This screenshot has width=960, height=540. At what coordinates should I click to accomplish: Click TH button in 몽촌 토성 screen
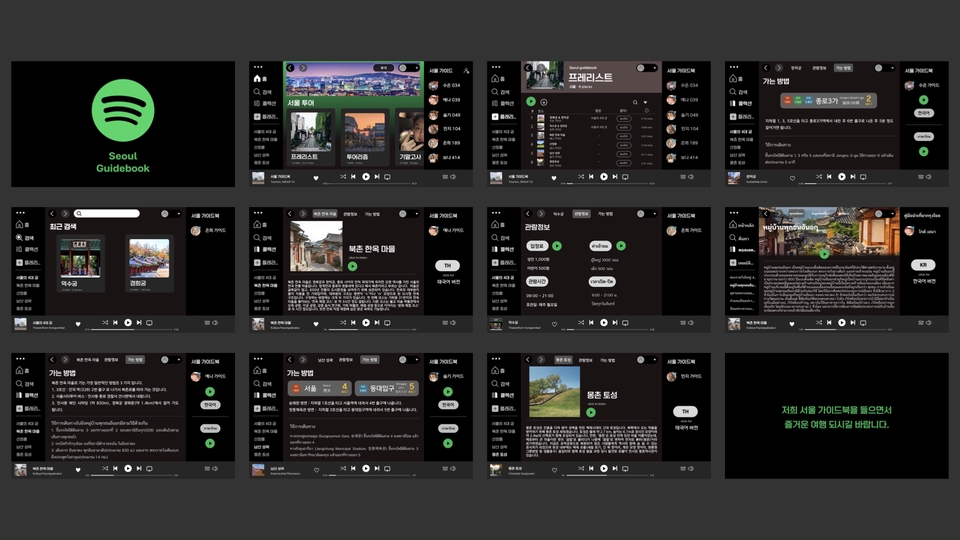tap(685, 411)
